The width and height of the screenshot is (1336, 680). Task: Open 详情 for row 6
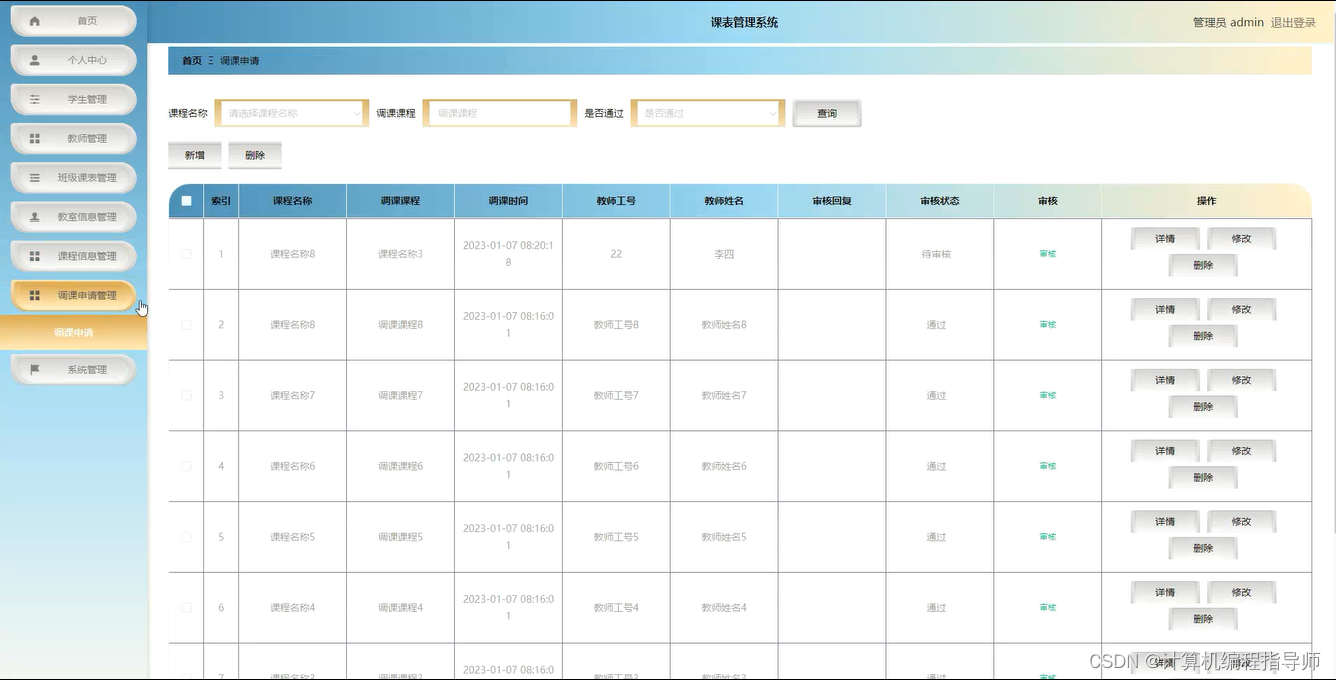[x=1165, y=593]
